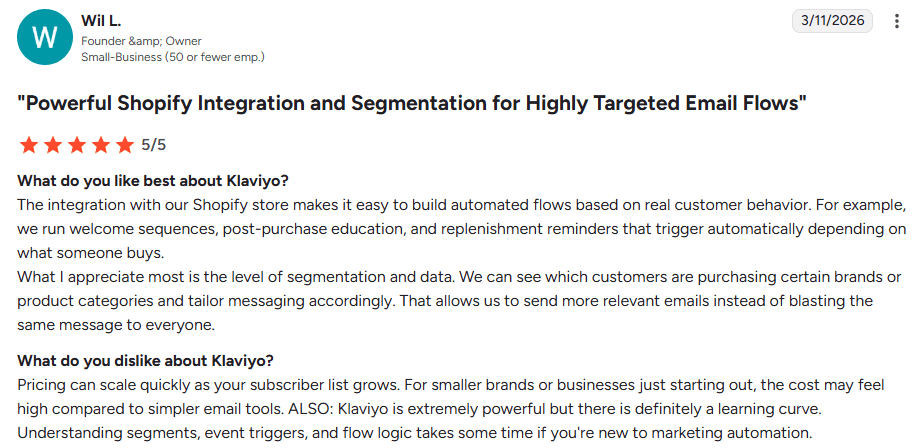Open the Powerful Shopify Integration review title
The height and width of the screenshot is (448, 922).
click(x=412, y=104)
